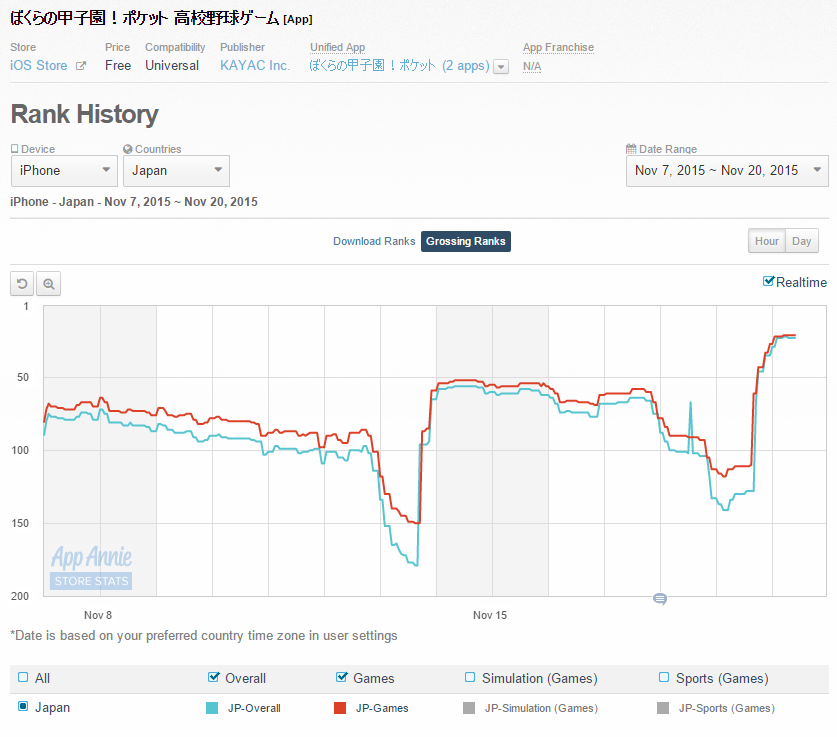Click the App Franchise N/A value

click(x=532, y=67)
